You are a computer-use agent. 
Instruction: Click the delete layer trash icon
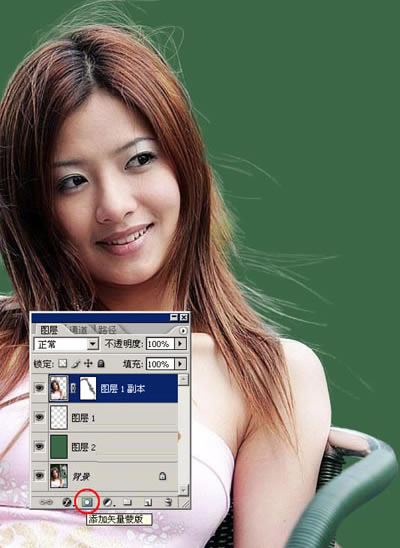(x=168, y=502)
